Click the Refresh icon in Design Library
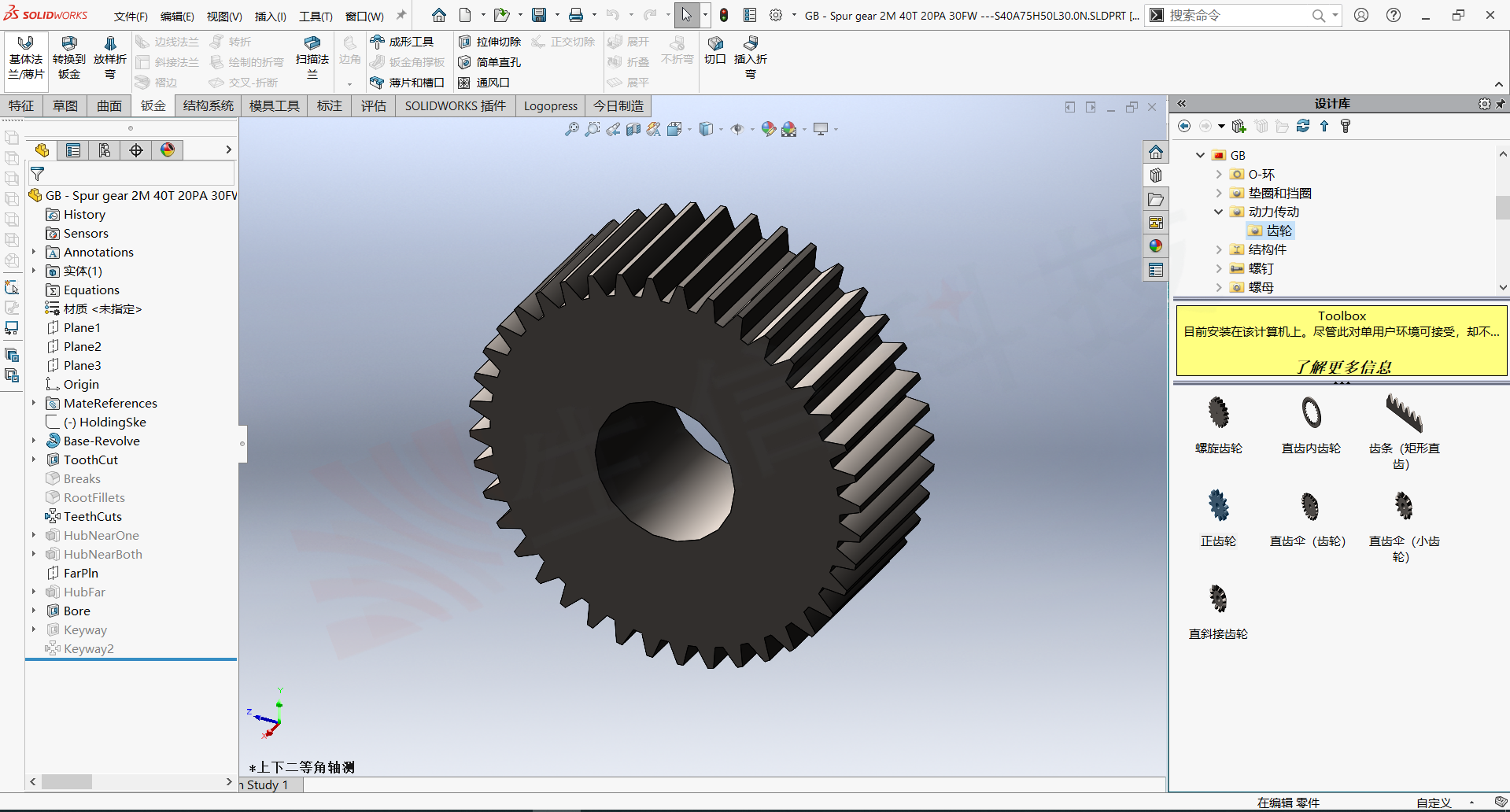Screen dimensions: 1510x812 coord(1303,126)
